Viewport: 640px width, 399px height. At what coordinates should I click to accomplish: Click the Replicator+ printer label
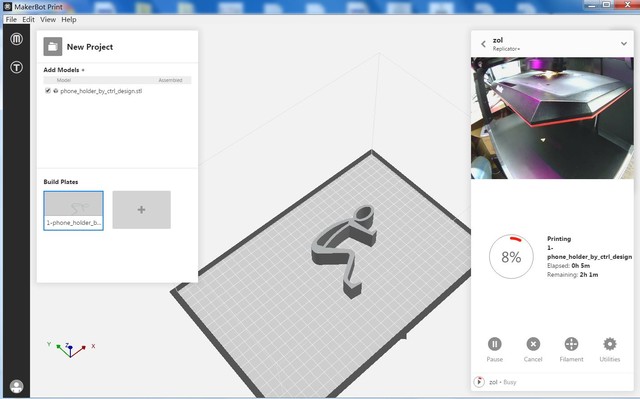(x=506, y=49)
